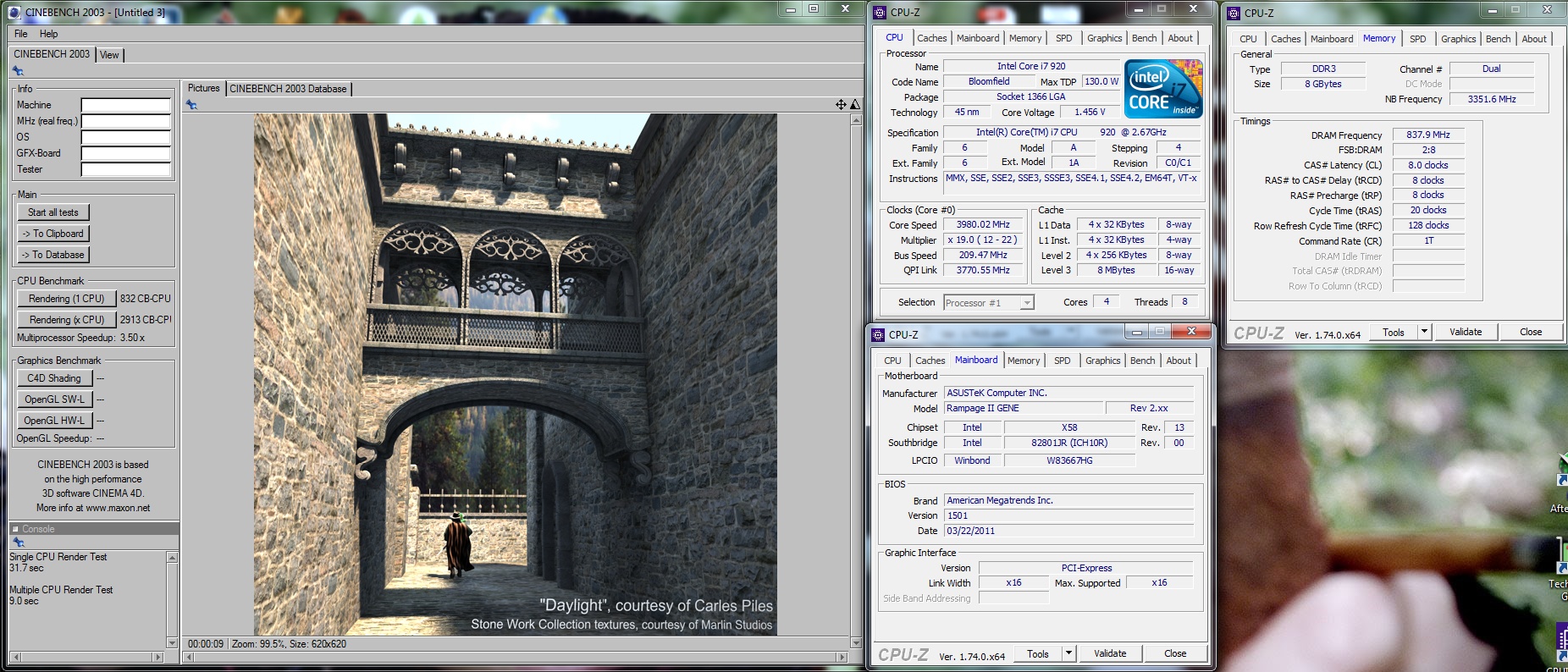Collapse the Console panel header toggle

pos(15,529)
